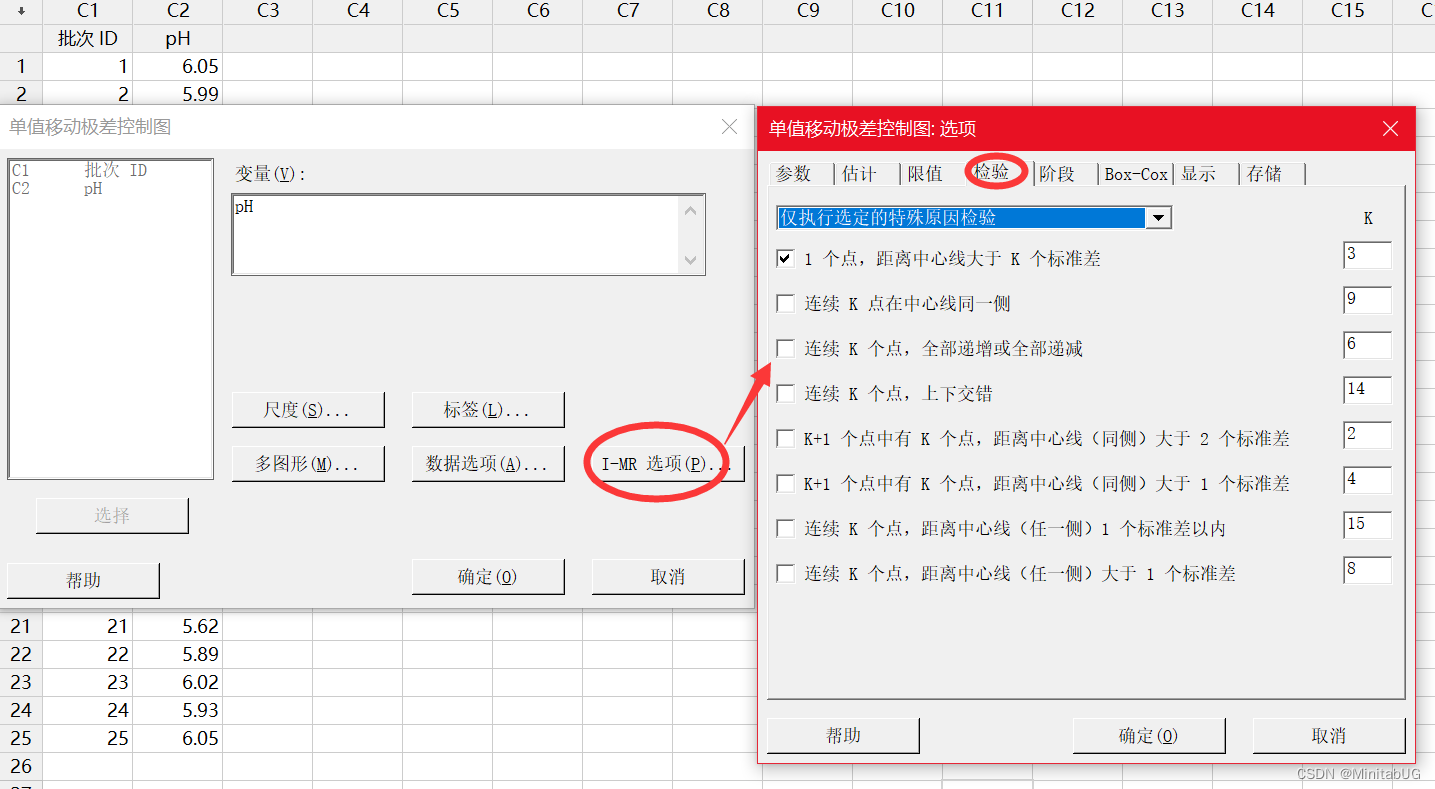Click the pH cell with value 5.99
The width and height of the screenshot is (1435, 789).
click(x=178, y=94)
